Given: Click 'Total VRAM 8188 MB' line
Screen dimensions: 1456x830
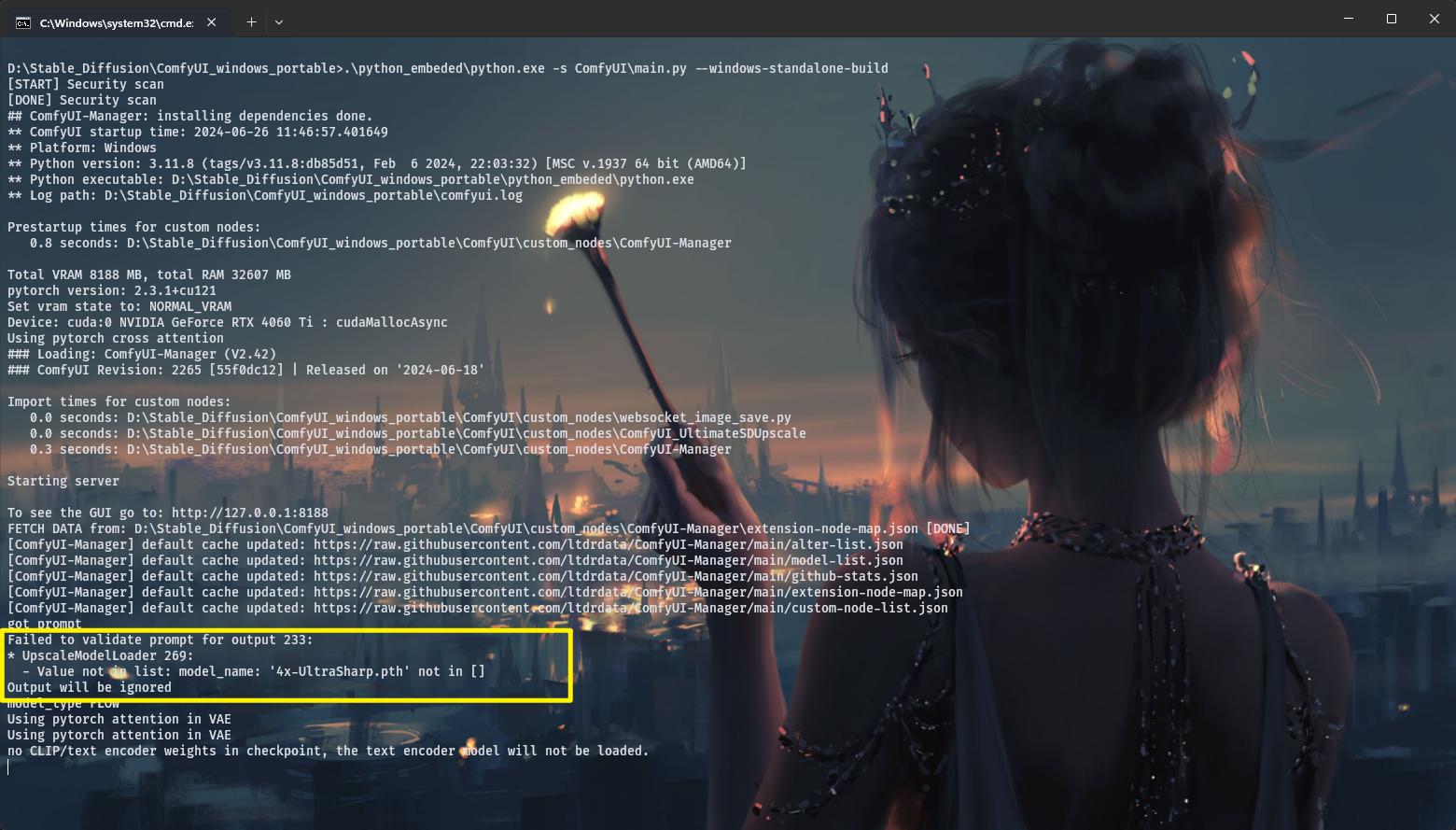Looking at the screenshot, I should point(149,274).
